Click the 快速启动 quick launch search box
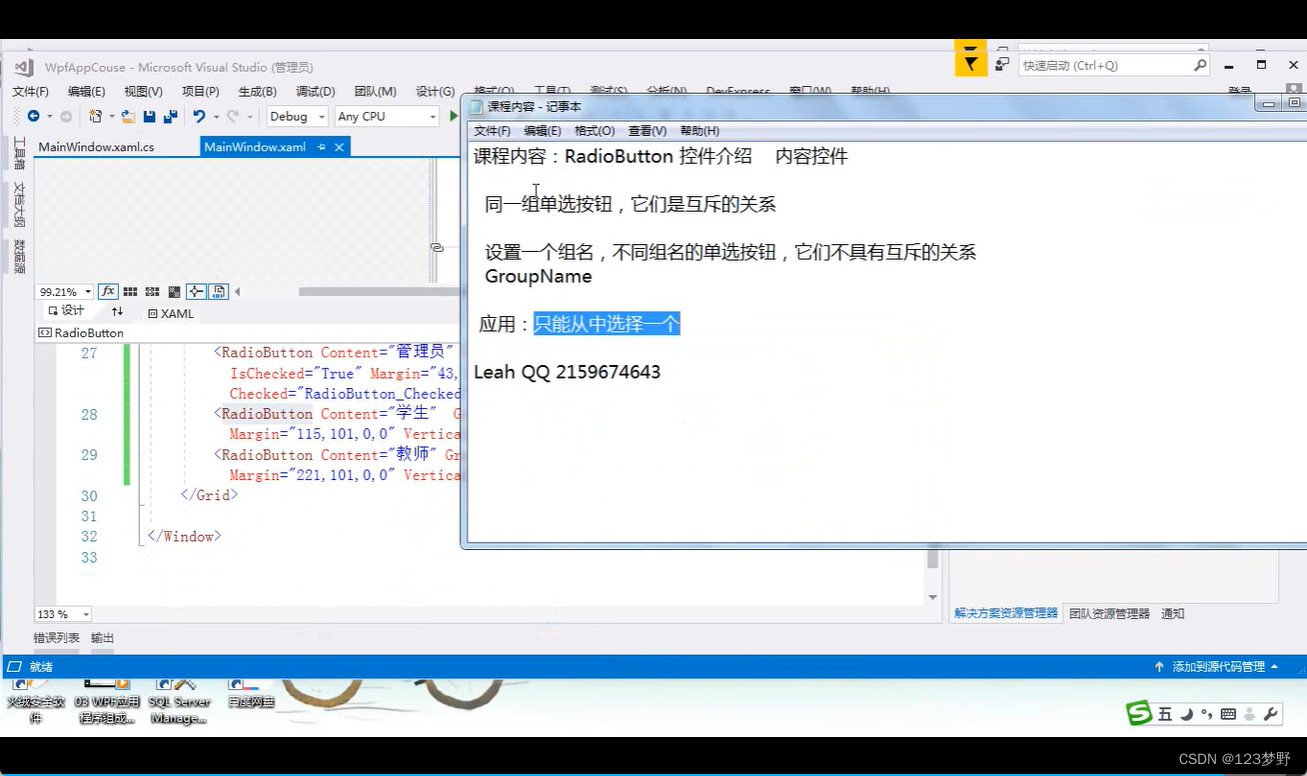1307x776 pixels. tap(1105, 65)
